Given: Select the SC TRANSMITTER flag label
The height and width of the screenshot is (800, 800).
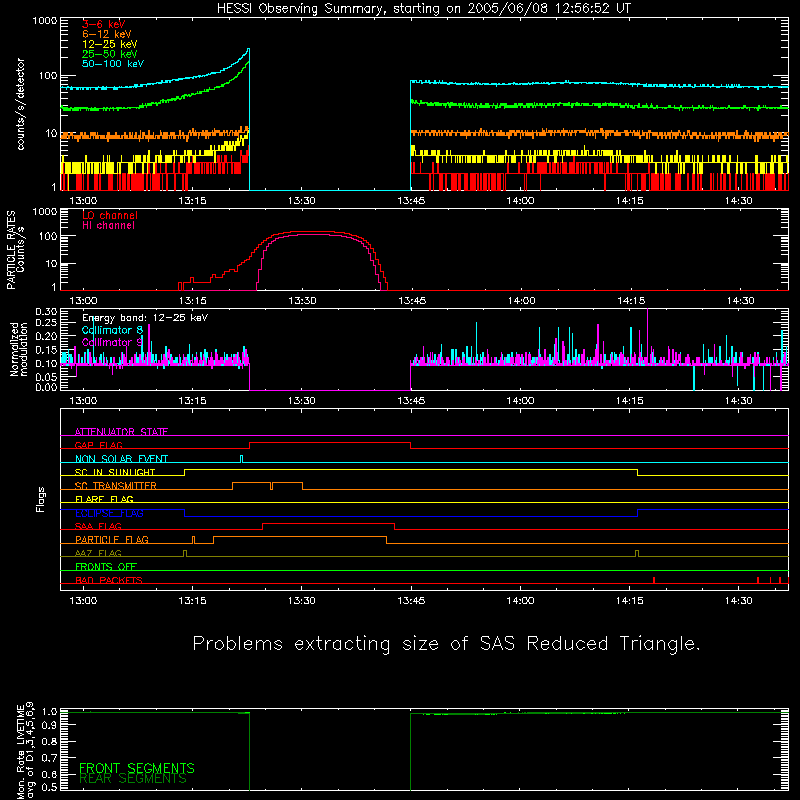Looking at the screenshot, I should pos(116,486).
